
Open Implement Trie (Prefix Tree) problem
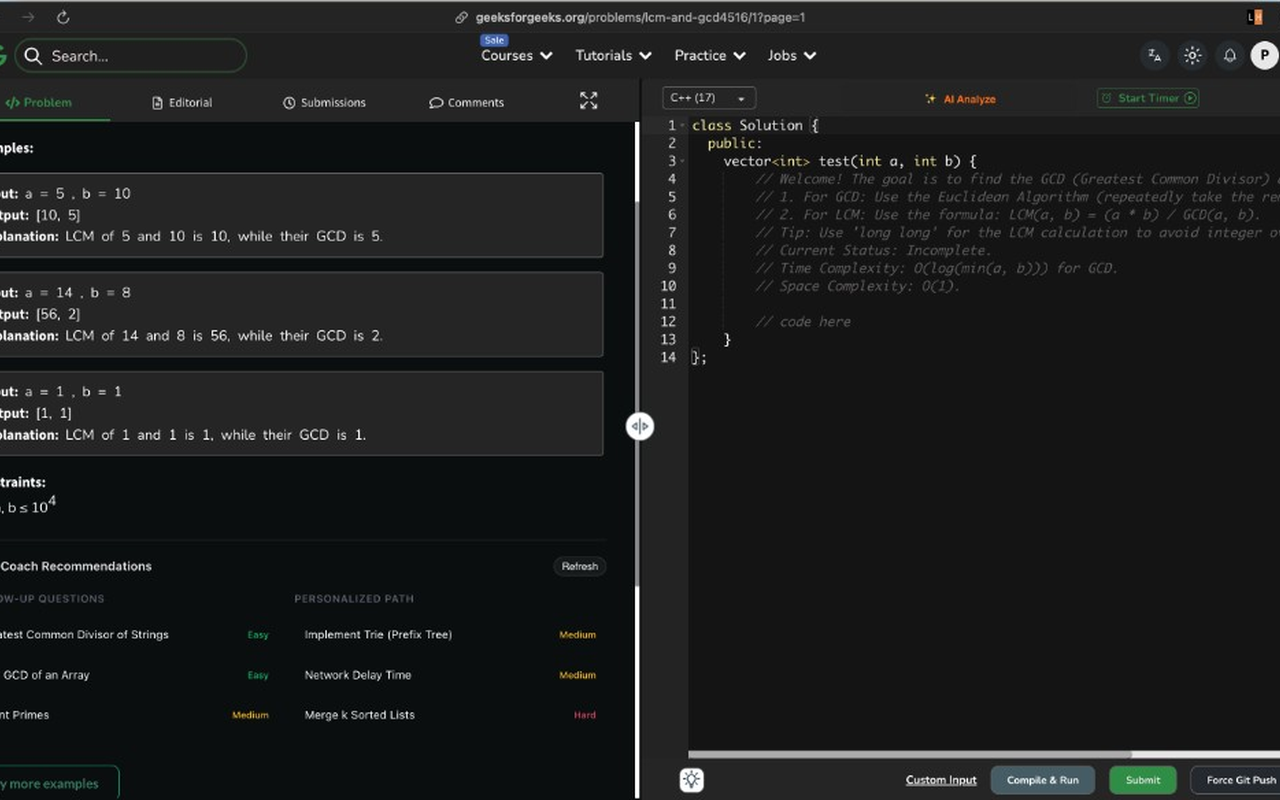(378, 635)
